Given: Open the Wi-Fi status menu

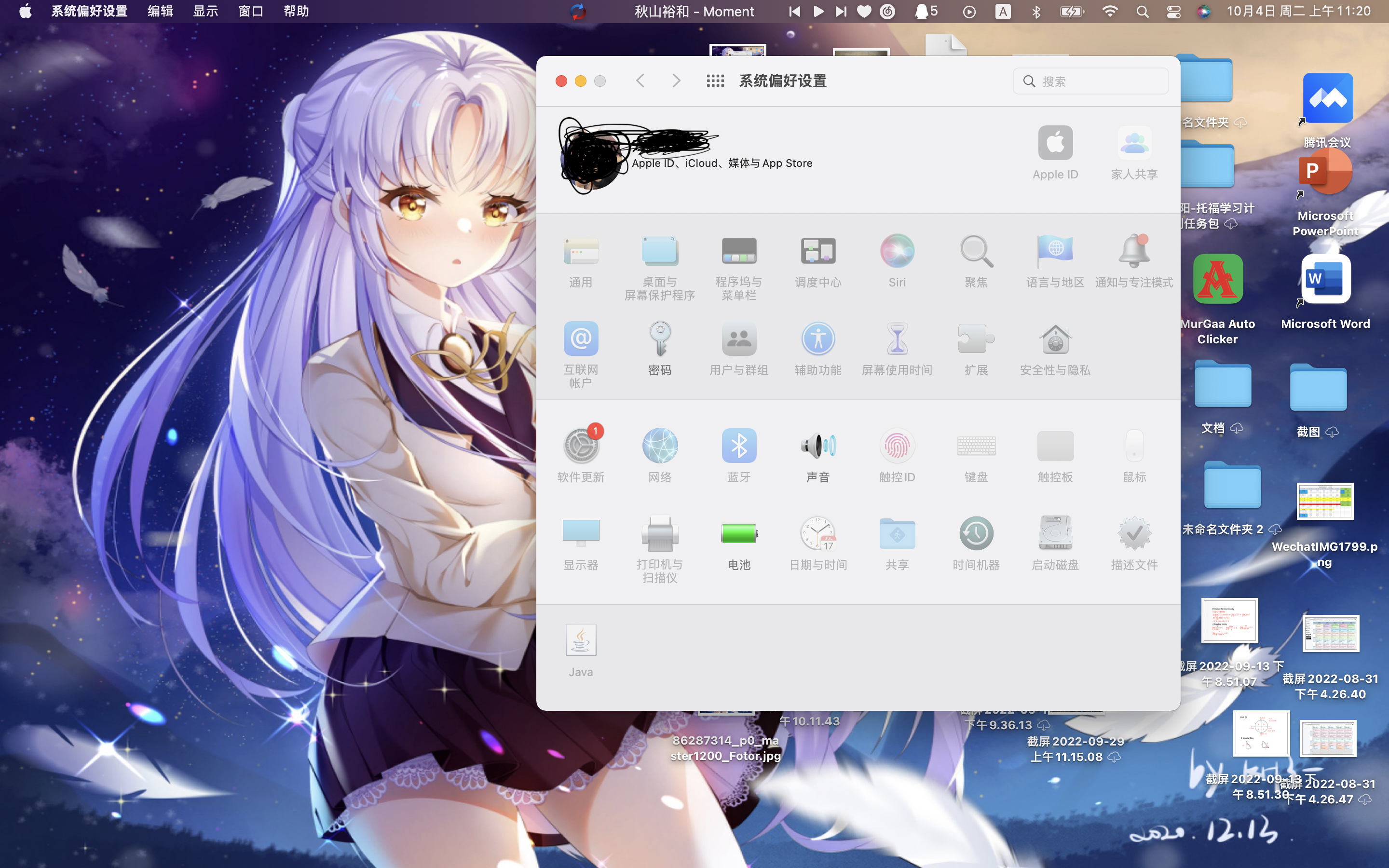Looking at the screenshot, I should point(1110,12).
